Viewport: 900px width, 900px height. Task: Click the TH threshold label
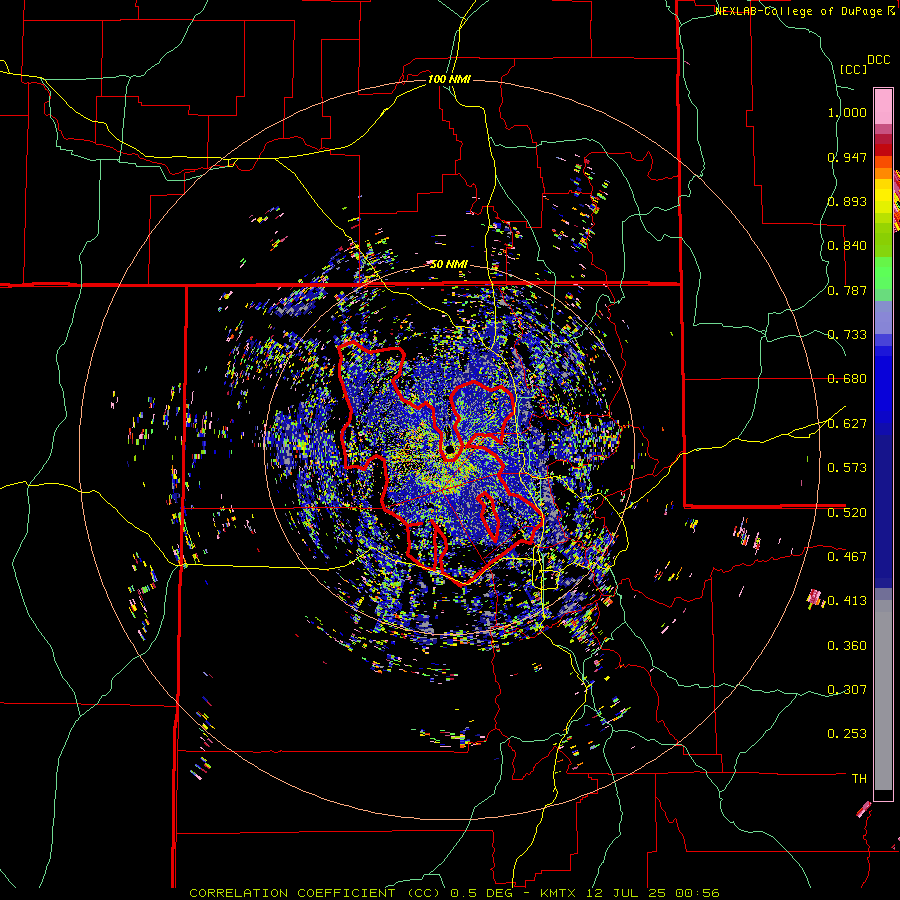(x=859, y=779)
